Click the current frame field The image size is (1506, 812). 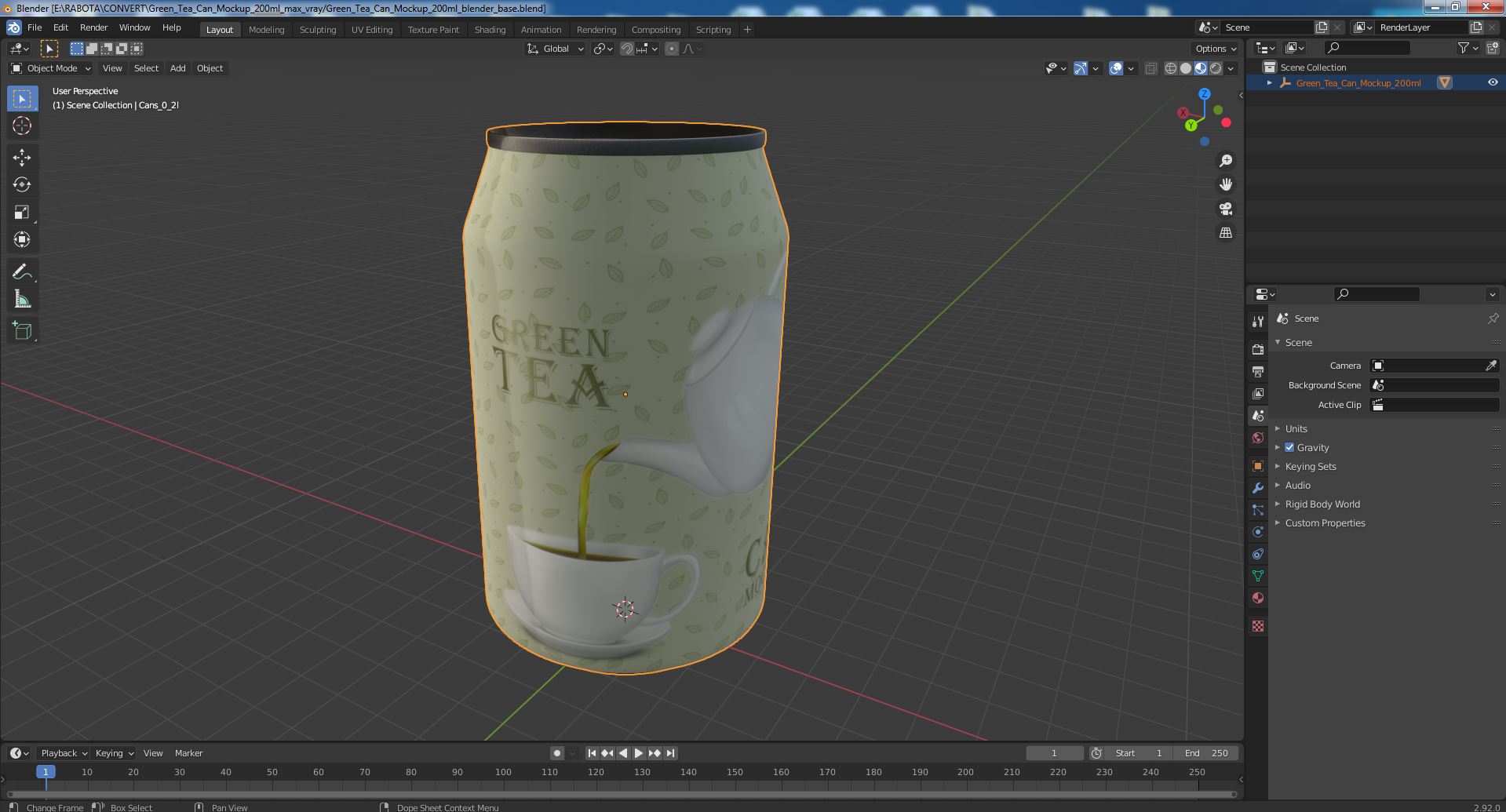1054,753
